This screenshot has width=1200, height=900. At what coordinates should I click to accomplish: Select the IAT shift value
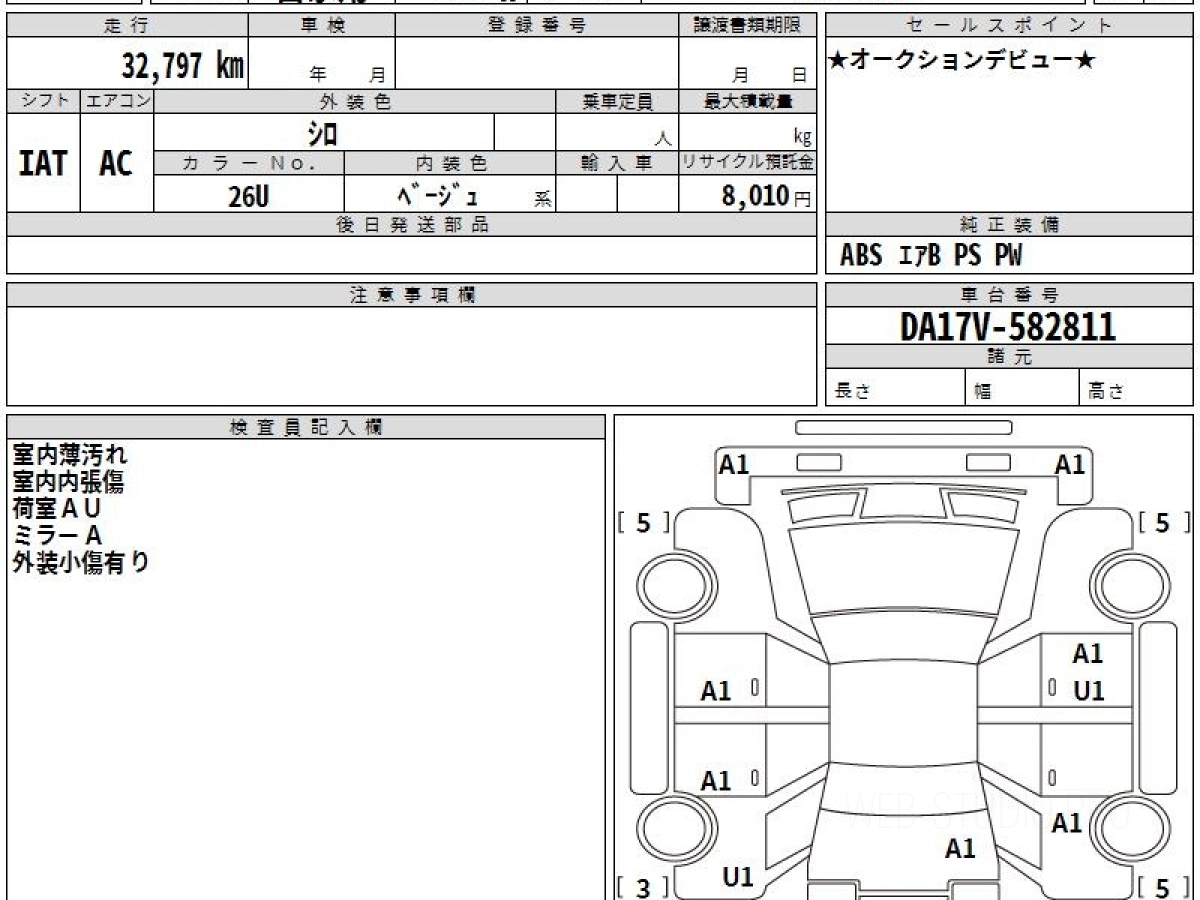tap(44, 163)
